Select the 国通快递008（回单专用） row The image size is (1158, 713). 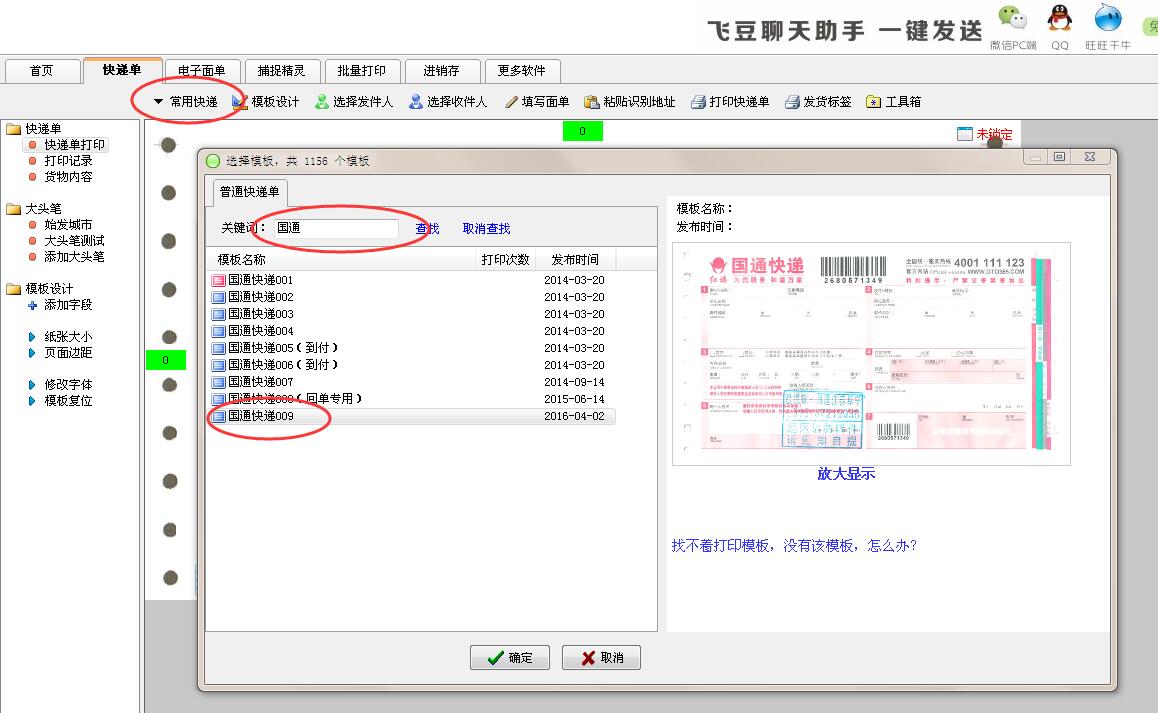pos(412,399)
